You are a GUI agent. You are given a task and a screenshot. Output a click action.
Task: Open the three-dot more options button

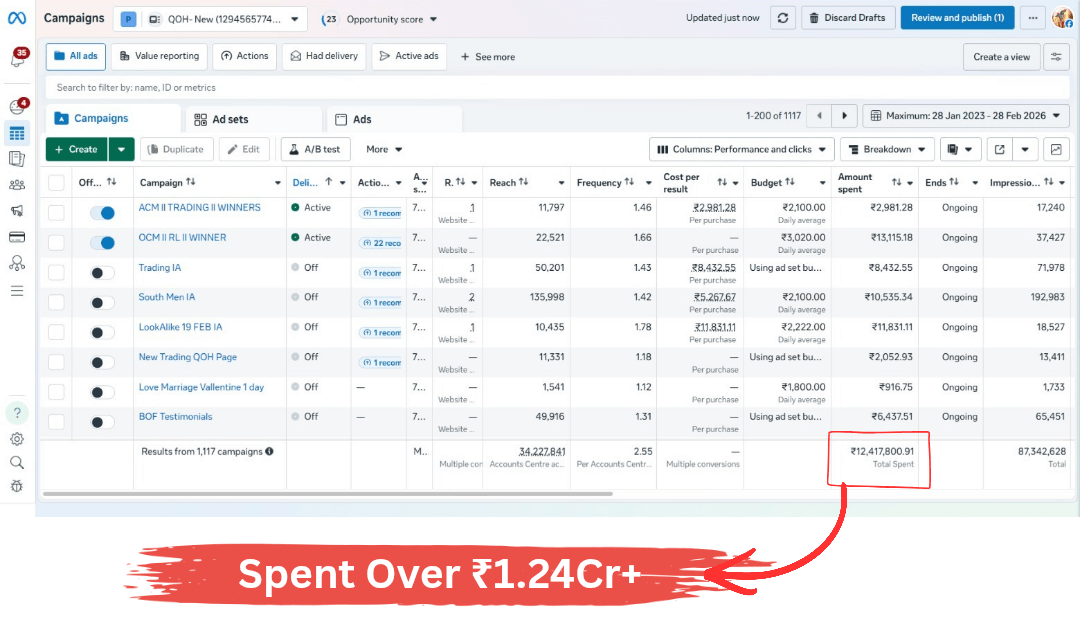tap(1032, 18)
